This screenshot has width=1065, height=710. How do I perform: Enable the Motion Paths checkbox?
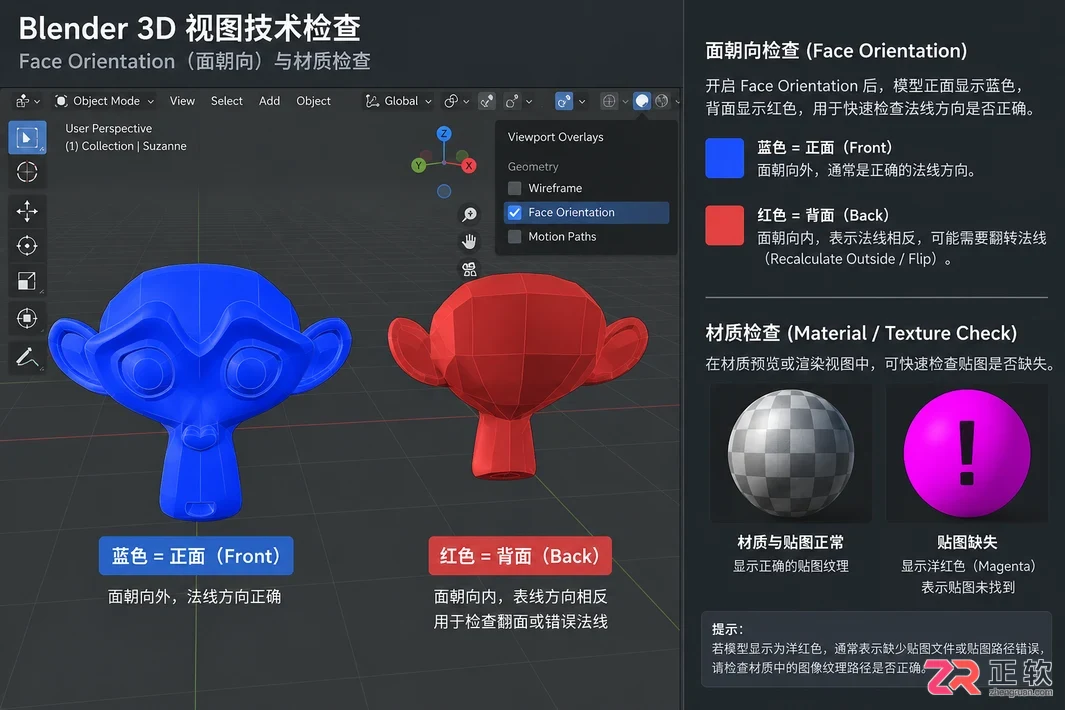point(515,236)
